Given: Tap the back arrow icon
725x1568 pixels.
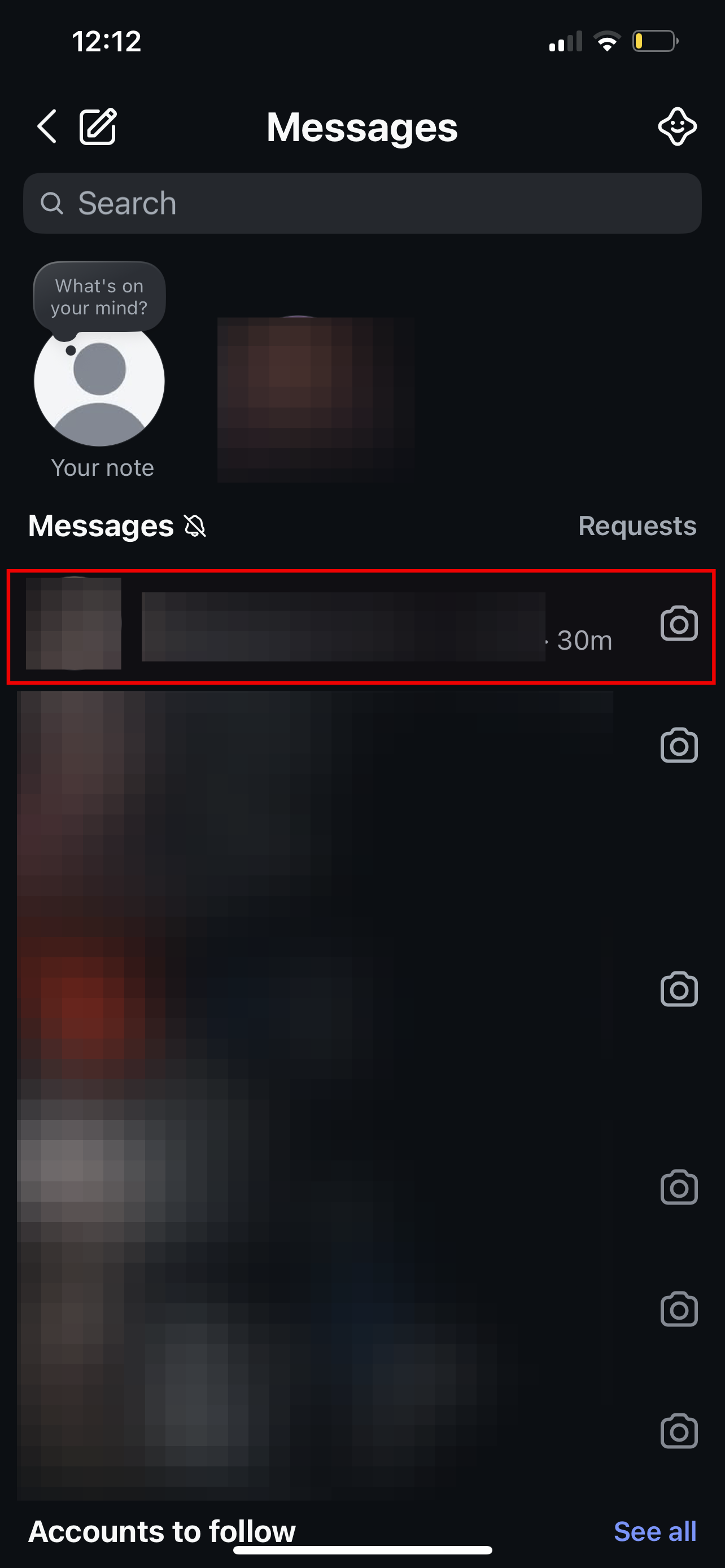Looking at the screenshot, I should tap(47, 126).
